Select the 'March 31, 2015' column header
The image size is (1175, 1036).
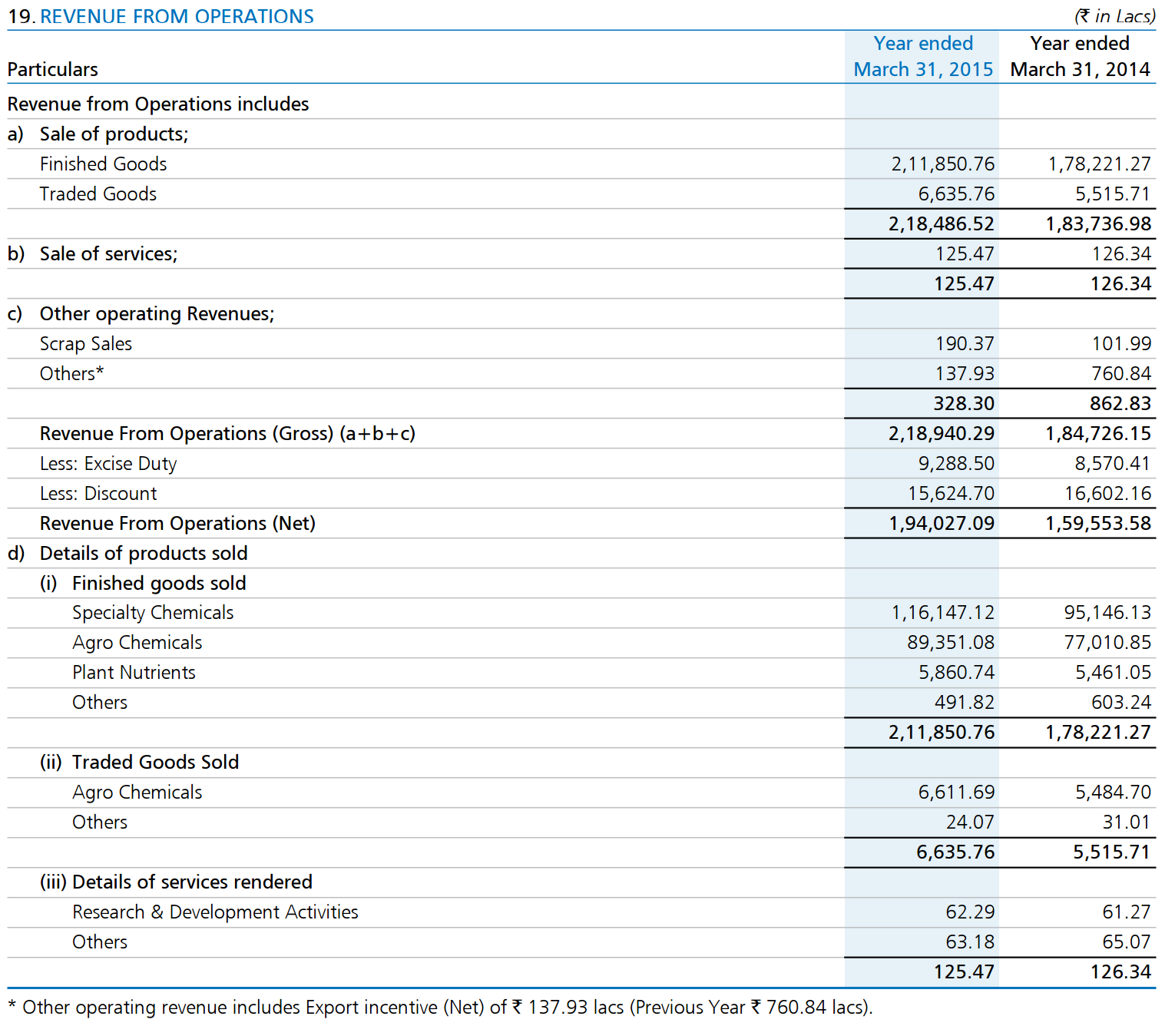(x=923, y=69)
